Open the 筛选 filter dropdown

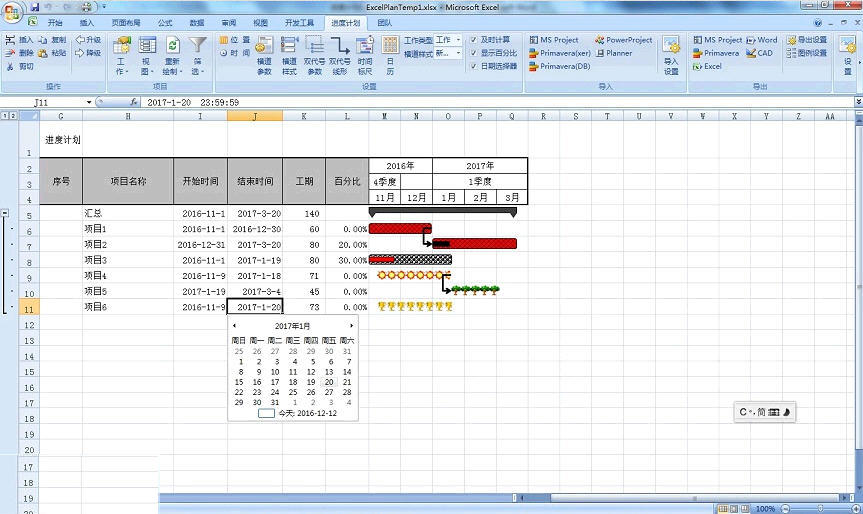[x=198, y=56]
